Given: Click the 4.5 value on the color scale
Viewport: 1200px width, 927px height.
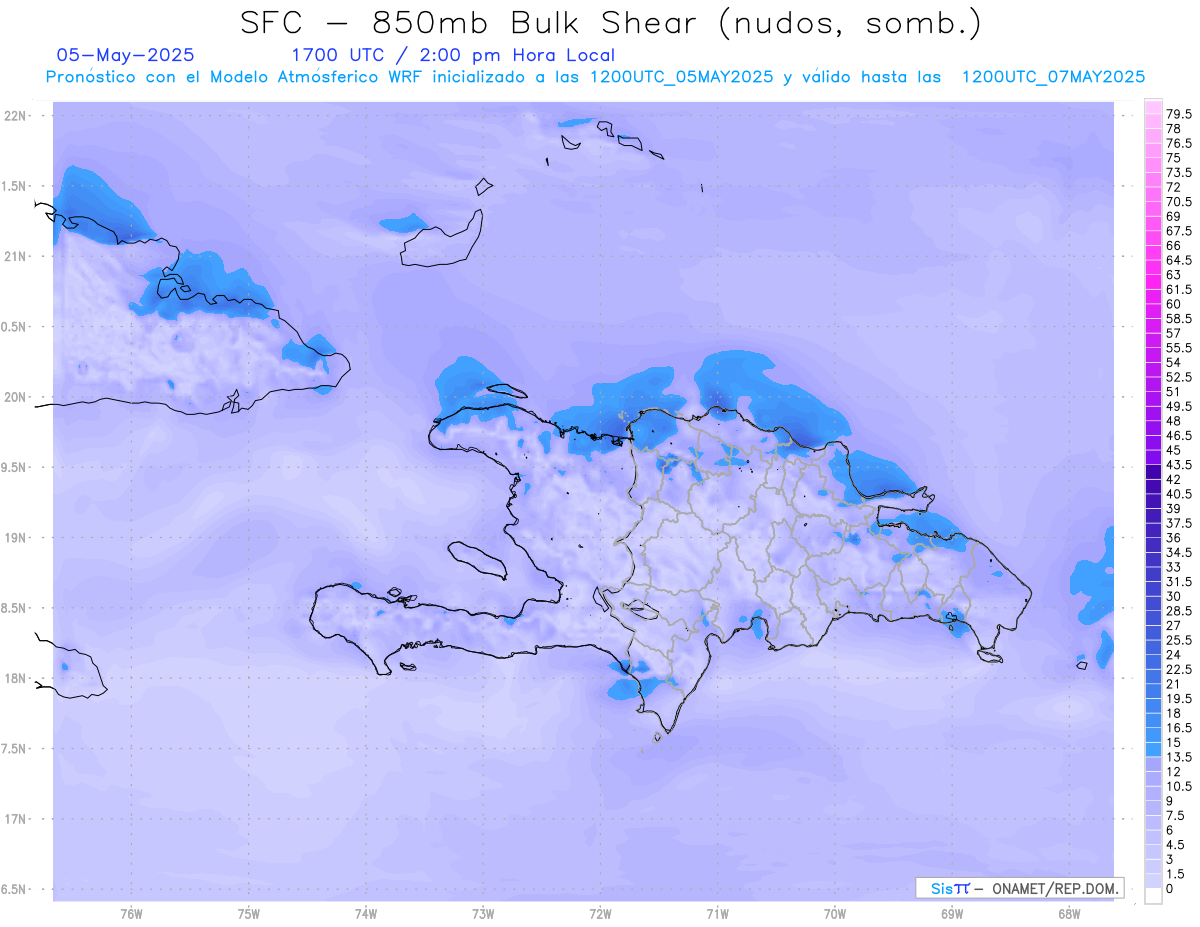Looking at the screenshot, I should [x=1176, y=845].
